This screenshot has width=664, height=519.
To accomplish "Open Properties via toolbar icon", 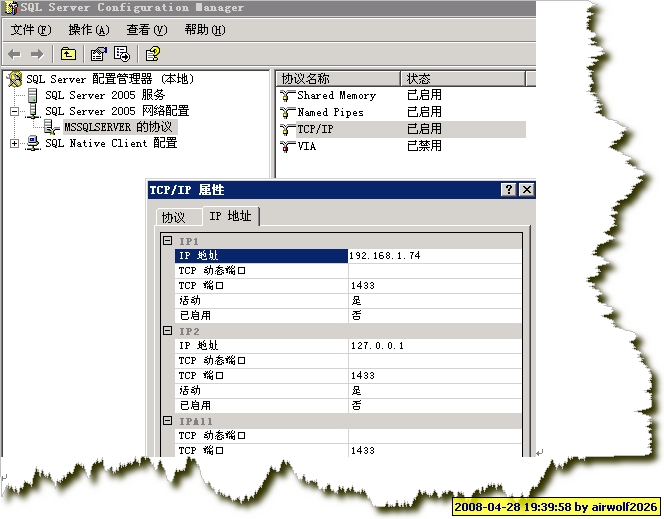I will tap(99, 54).
